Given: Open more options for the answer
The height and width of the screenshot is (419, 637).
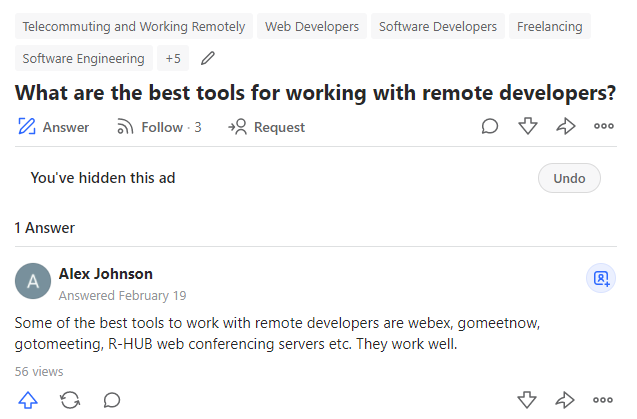Looking at the screenshot, I should (x=603, y=400).
